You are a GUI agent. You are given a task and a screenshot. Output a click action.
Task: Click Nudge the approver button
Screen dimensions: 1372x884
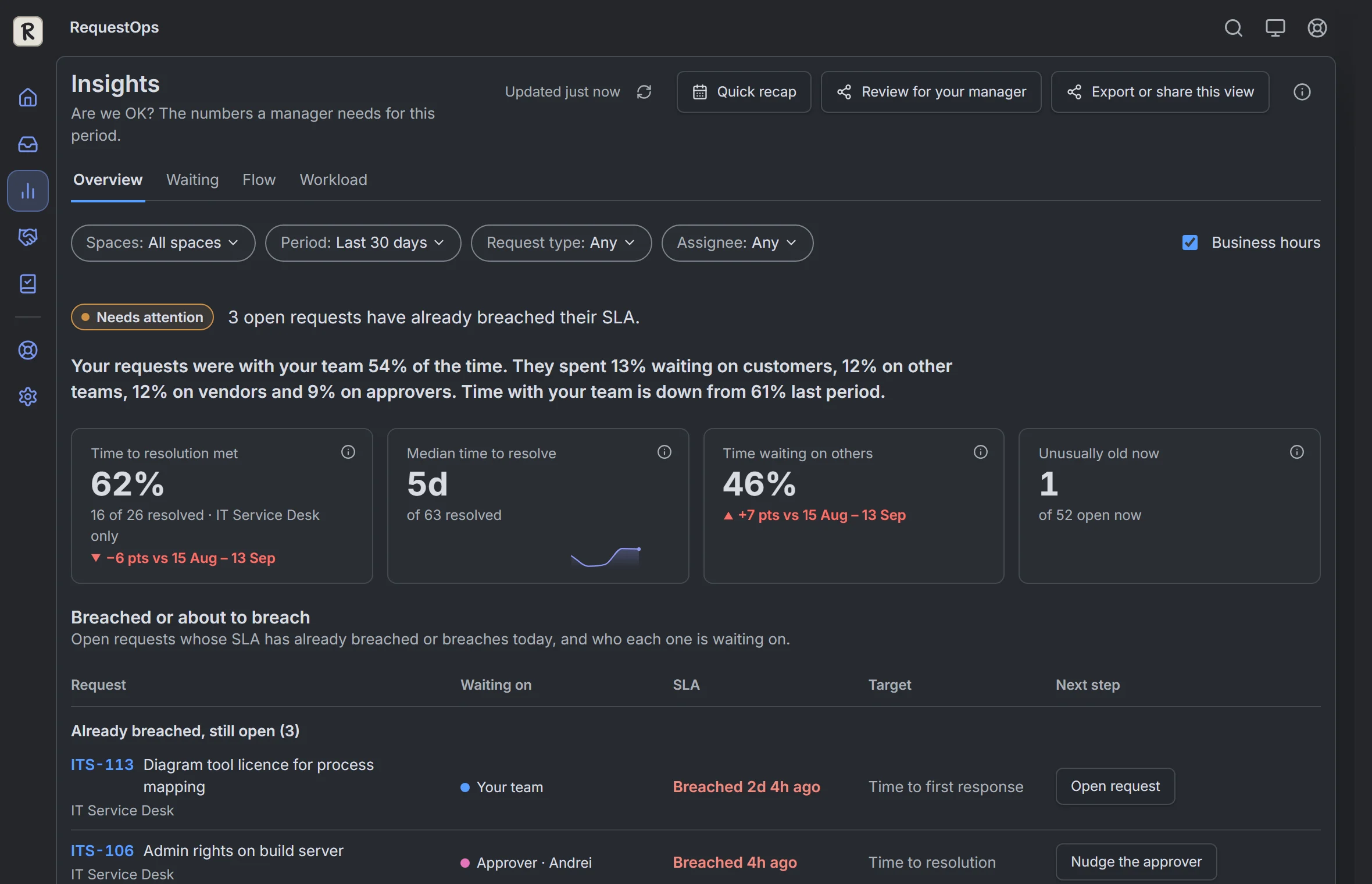pyautogui.click(x=1136, y=862)
